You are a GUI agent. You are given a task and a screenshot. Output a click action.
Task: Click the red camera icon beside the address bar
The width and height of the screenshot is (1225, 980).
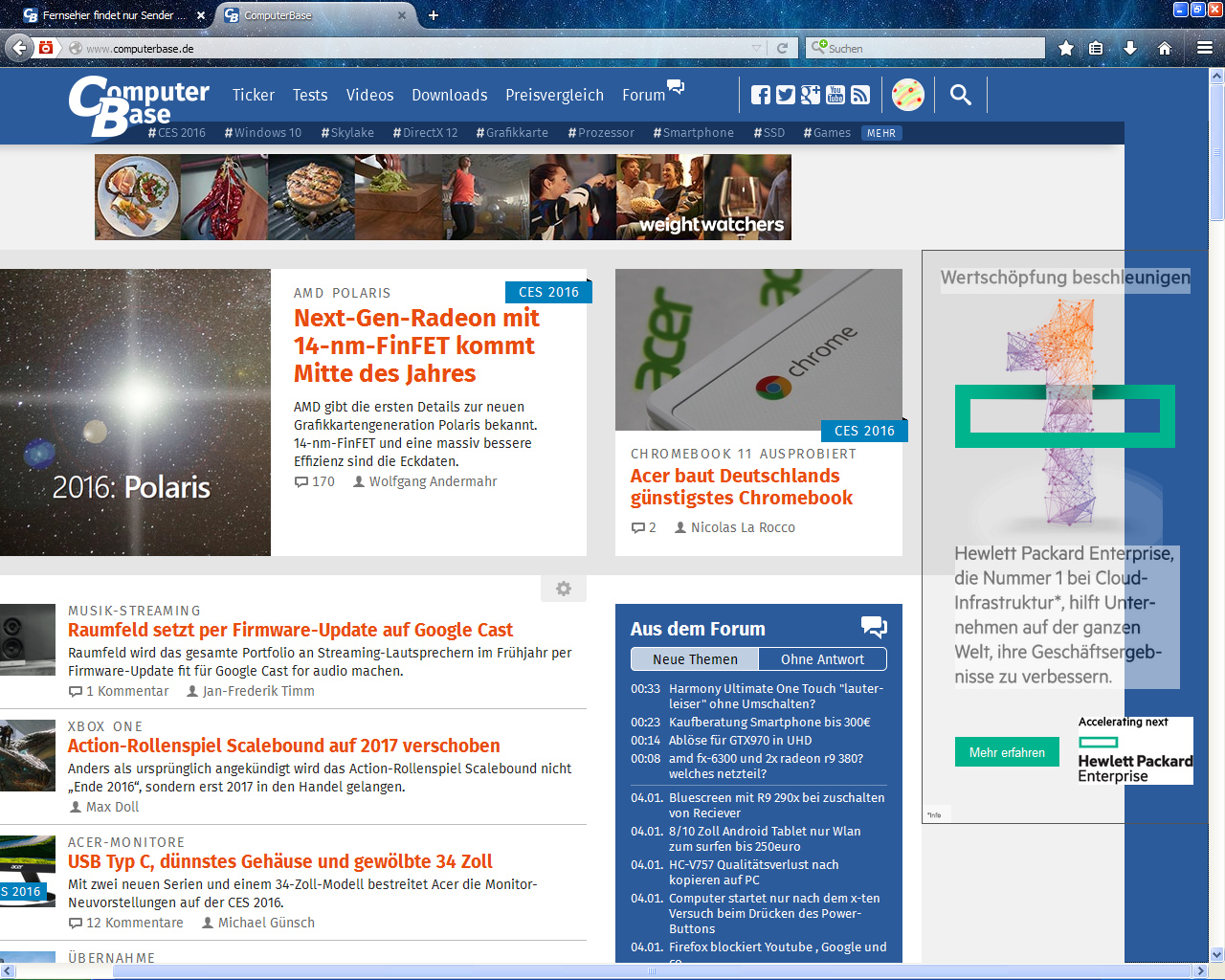click(46, 48)
